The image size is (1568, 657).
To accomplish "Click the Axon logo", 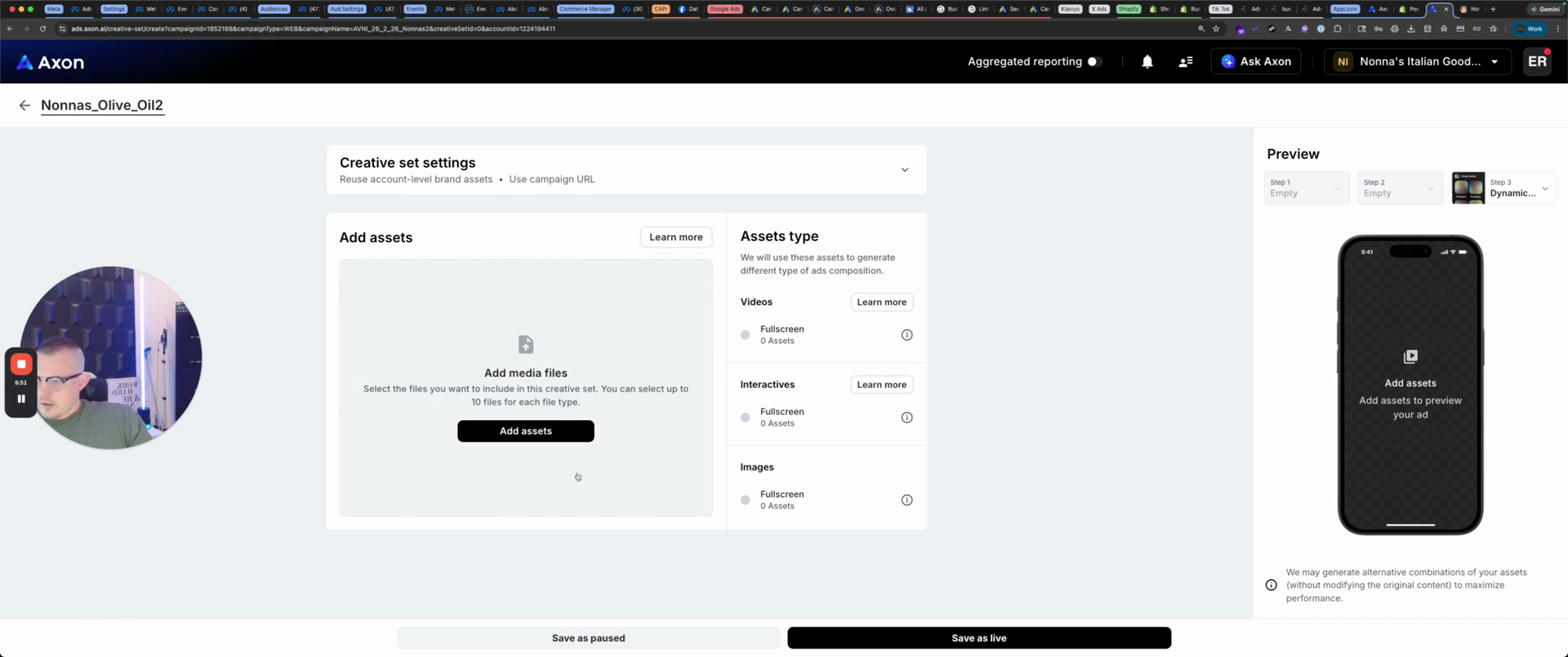I will pos(51,62).
